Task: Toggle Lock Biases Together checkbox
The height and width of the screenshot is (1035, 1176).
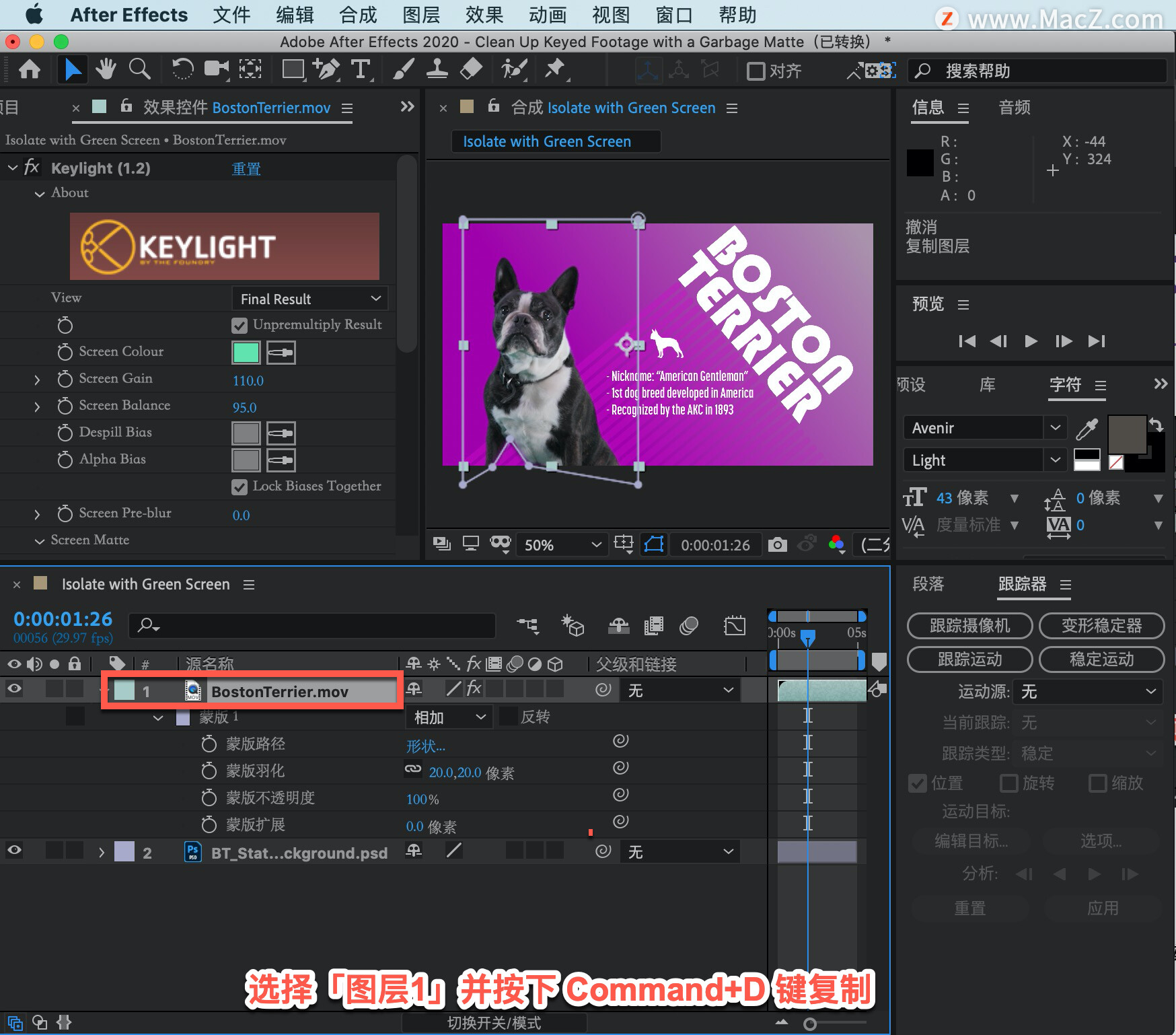Action: click(x=239, y=487)
